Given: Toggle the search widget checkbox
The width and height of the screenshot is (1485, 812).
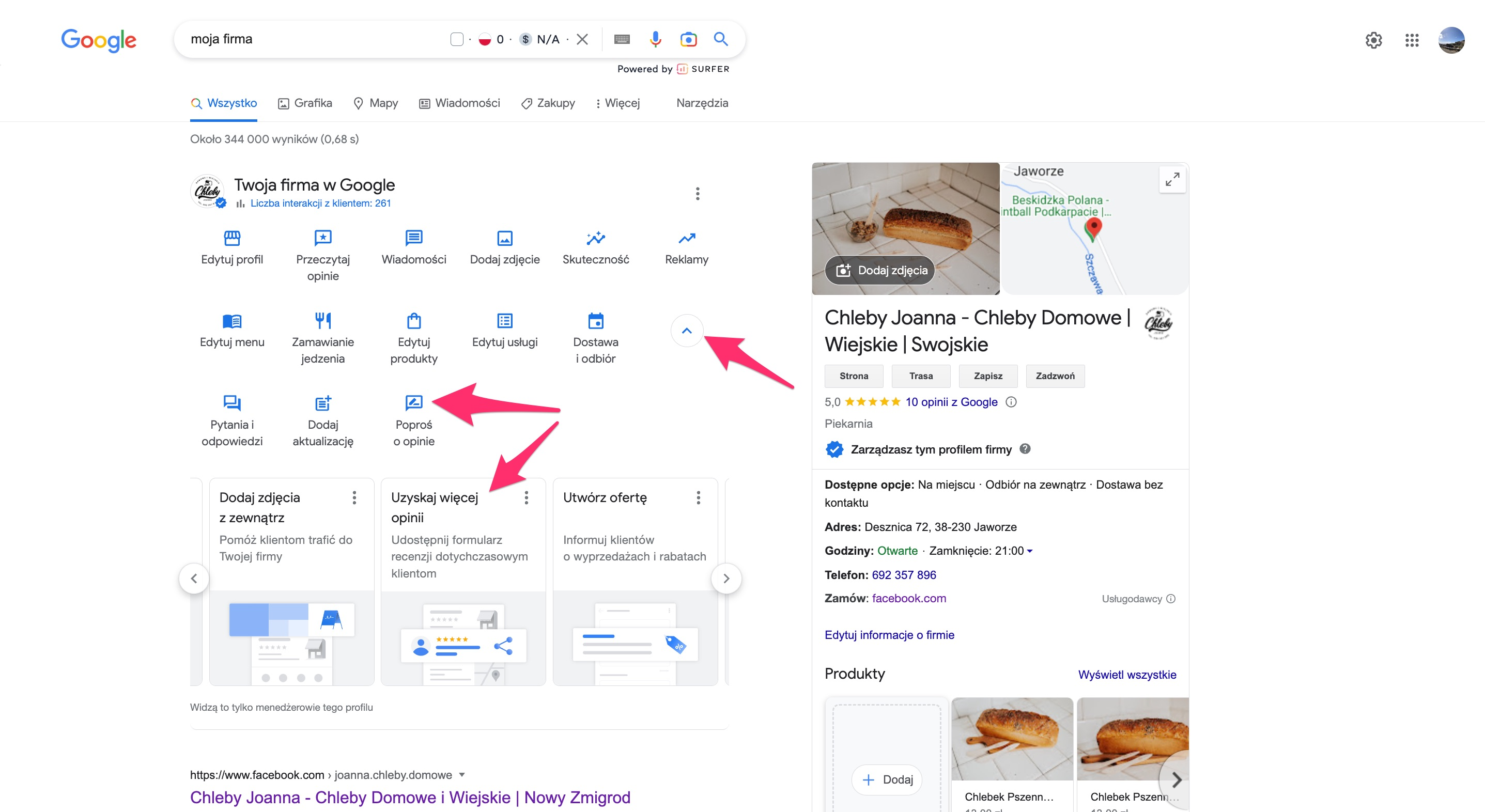Looking at the screenshot, I should [x=457, y=39].
